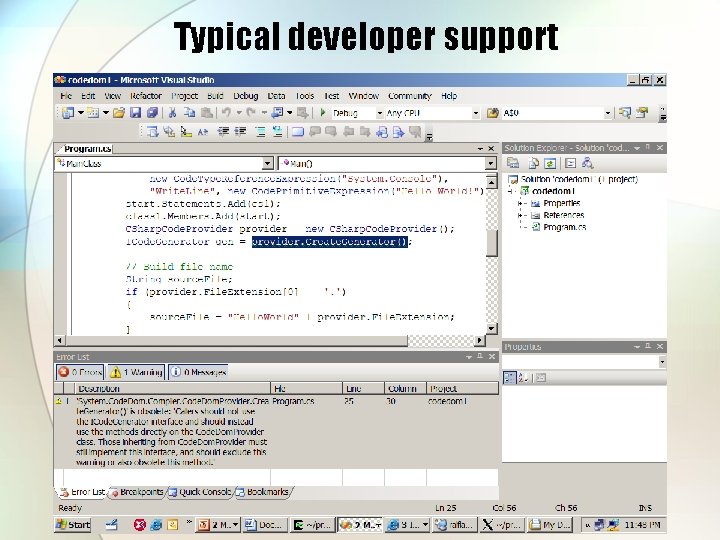Click the Undo arrow icon

point(226,112)
